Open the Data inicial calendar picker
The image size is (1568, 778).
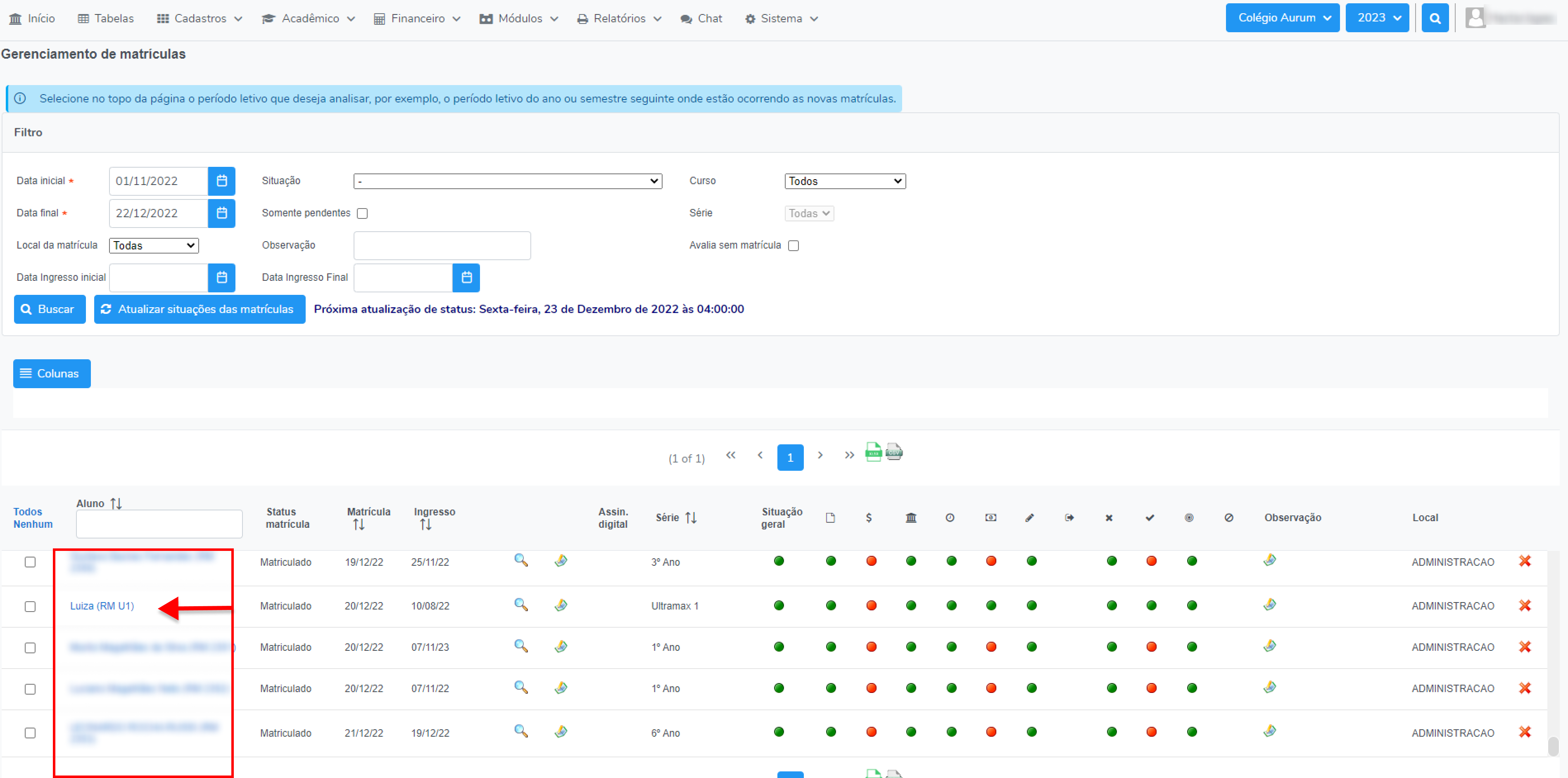pyautogui.click(x=221, y=181)
